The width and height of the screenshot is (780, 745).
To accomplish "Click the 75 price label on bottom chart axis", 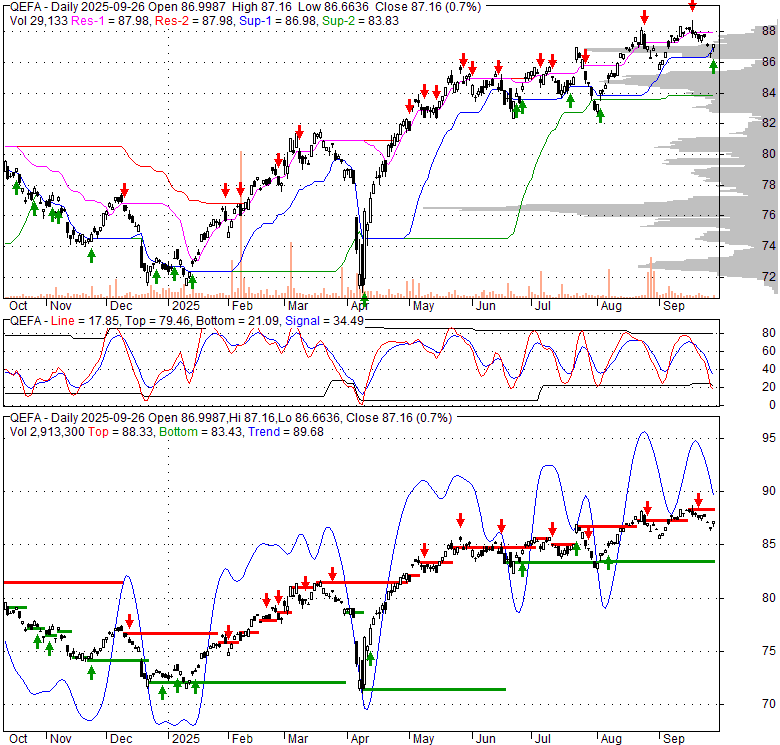I will point(769,651).
